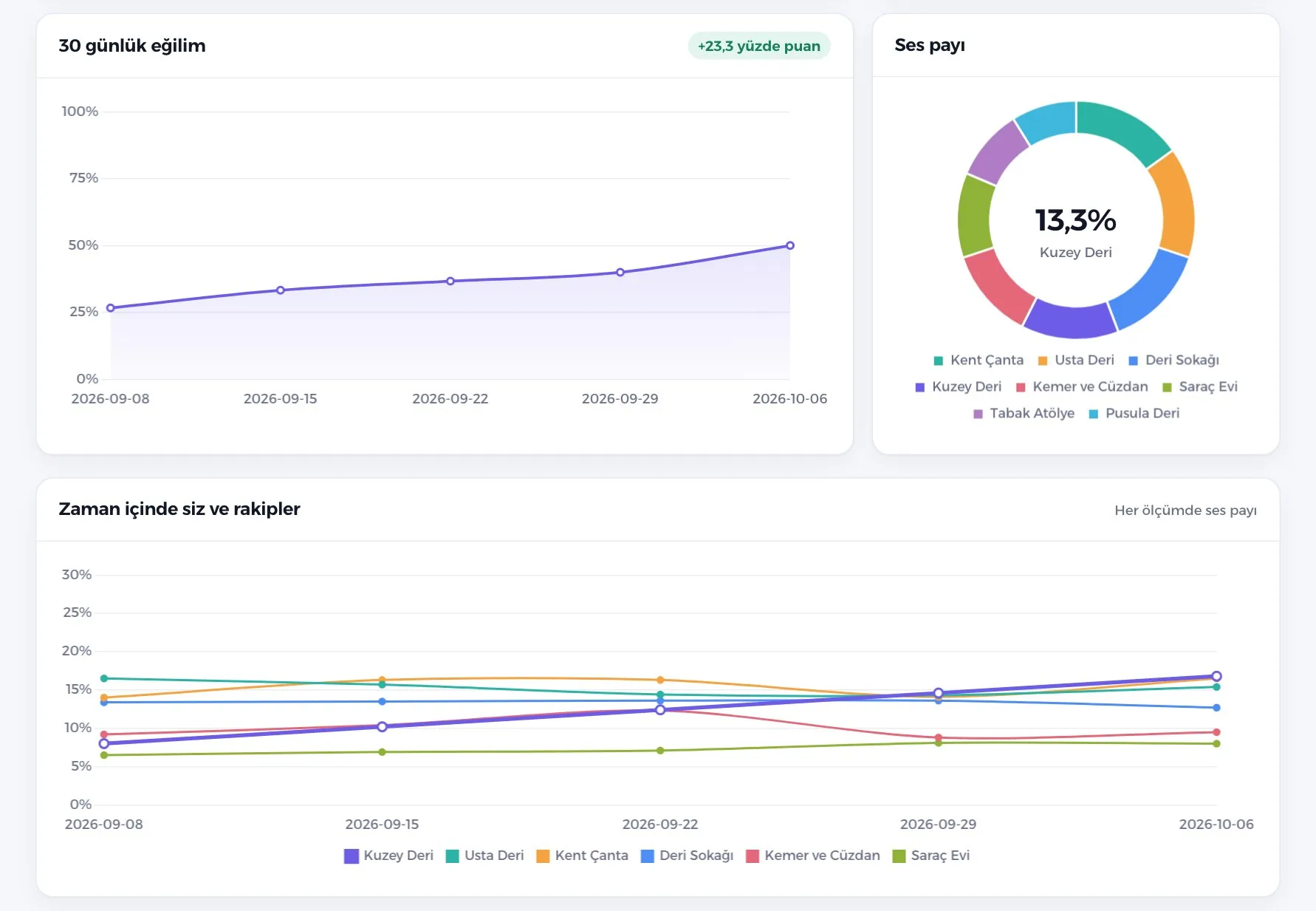Viewport: 1316px width, 911px height.
Task: Select the 2026-09-15 point on trend line
Action: pos(281,290)
